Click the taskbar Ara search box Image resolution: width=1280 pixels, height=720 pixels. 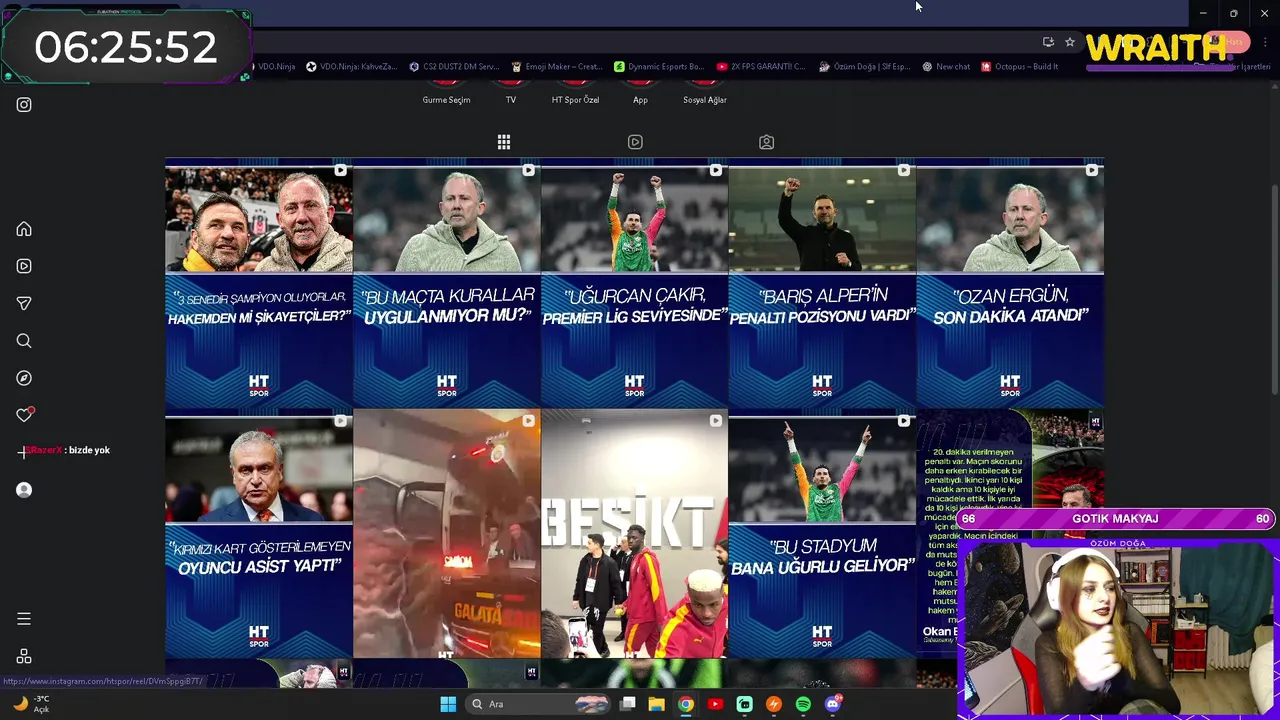540,704
